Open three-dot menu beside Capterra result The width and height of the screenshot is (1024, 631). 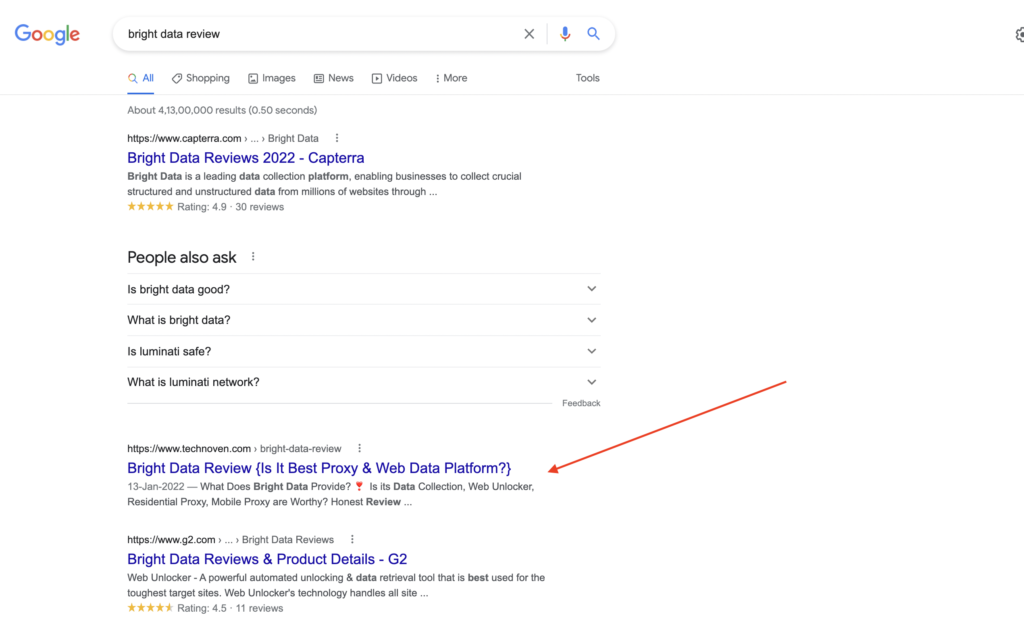click(x=337, y=138)
